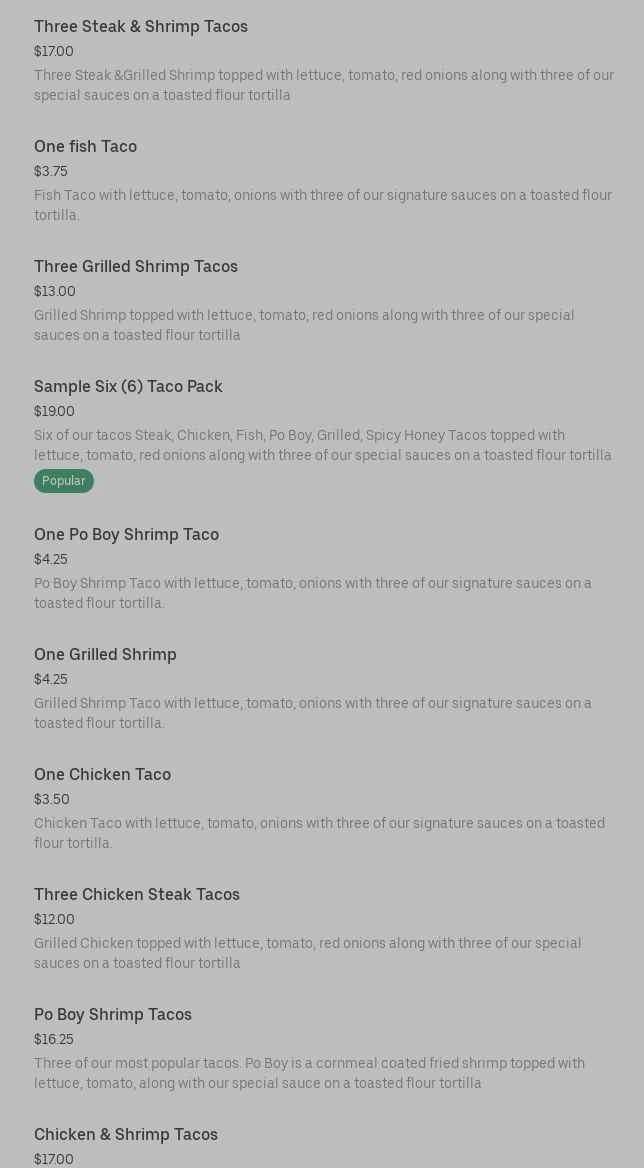Click the $19.00 price of the Taco Pack
Image resolution: width=644 pixels, height=1168 pixels.
pyautogui.click(x=54, y=412)
